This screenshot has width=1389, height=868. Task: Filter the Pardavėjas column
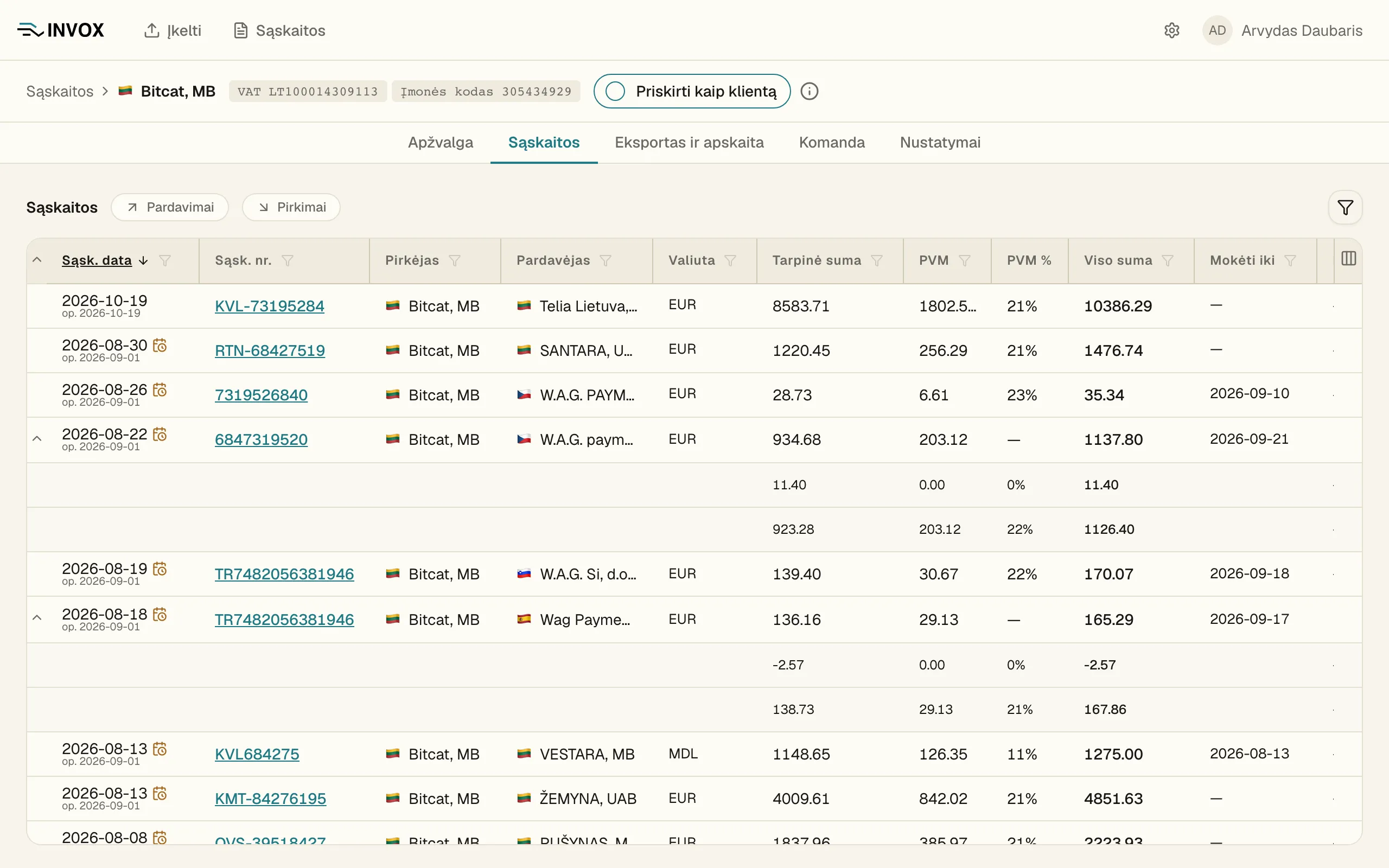[x=606, y=260]
